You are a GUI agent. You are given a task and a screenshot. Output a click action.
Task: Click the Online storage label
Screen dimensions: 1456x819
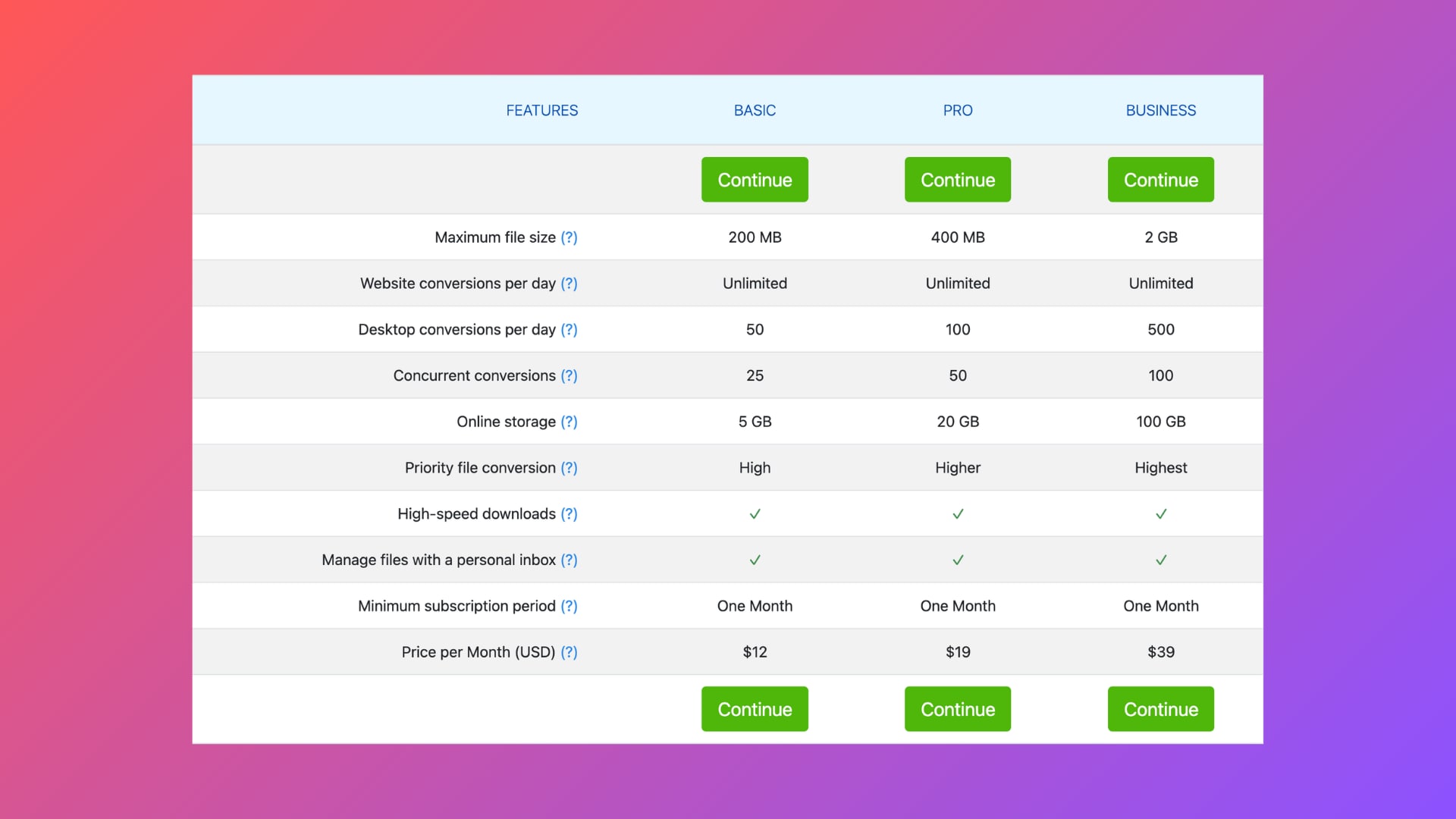coord(506,422)
